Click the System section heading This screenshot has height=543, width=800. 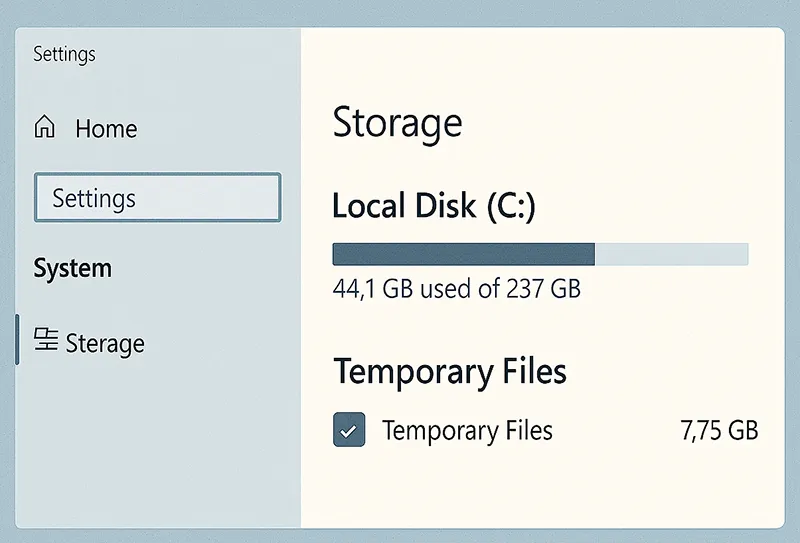[72, 268]
